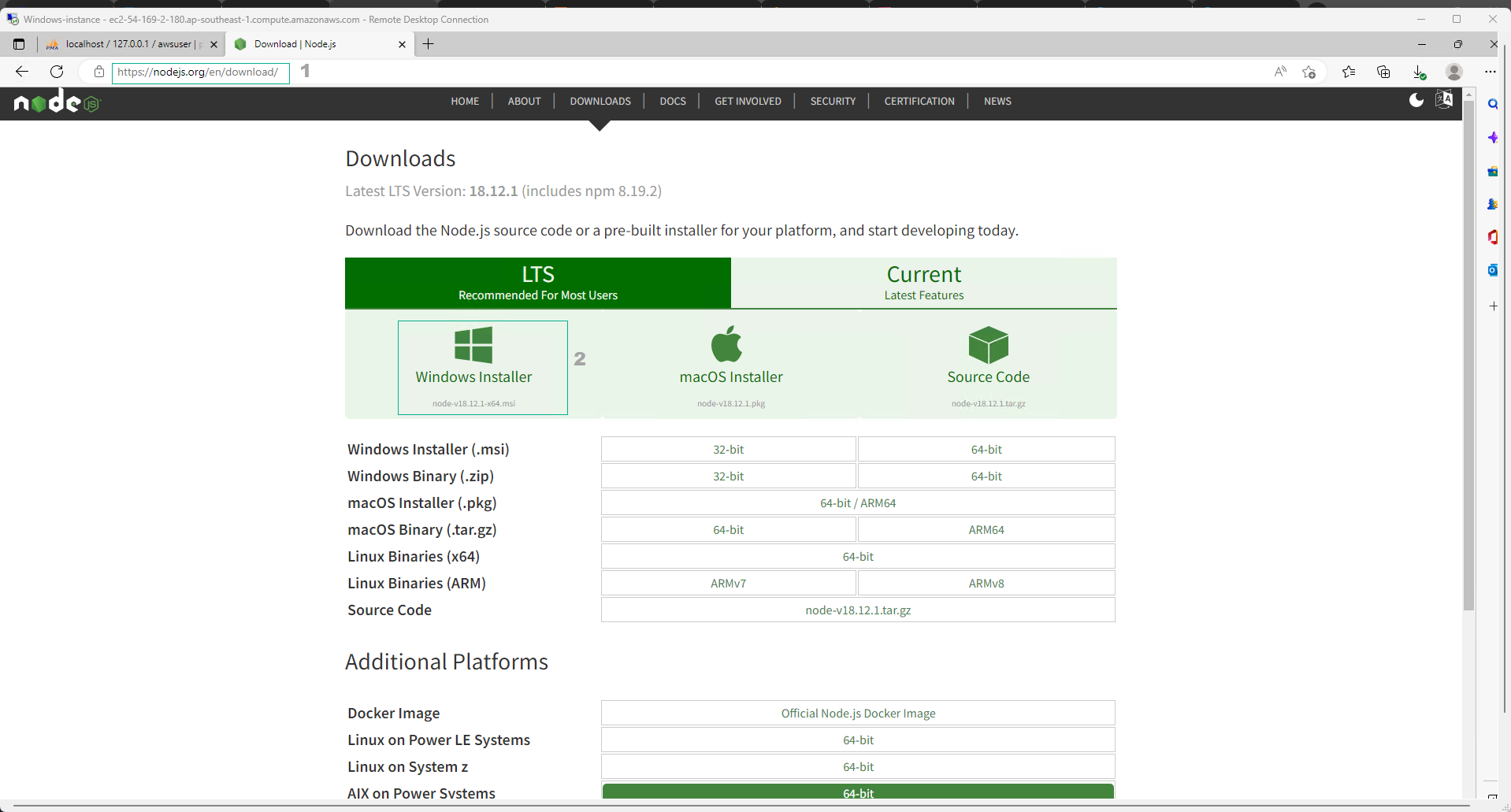Download Windows Installer (.msi) 64-bit
Image resolution: width=1511 pixels, height=812 pixels.
click(986, 450)
